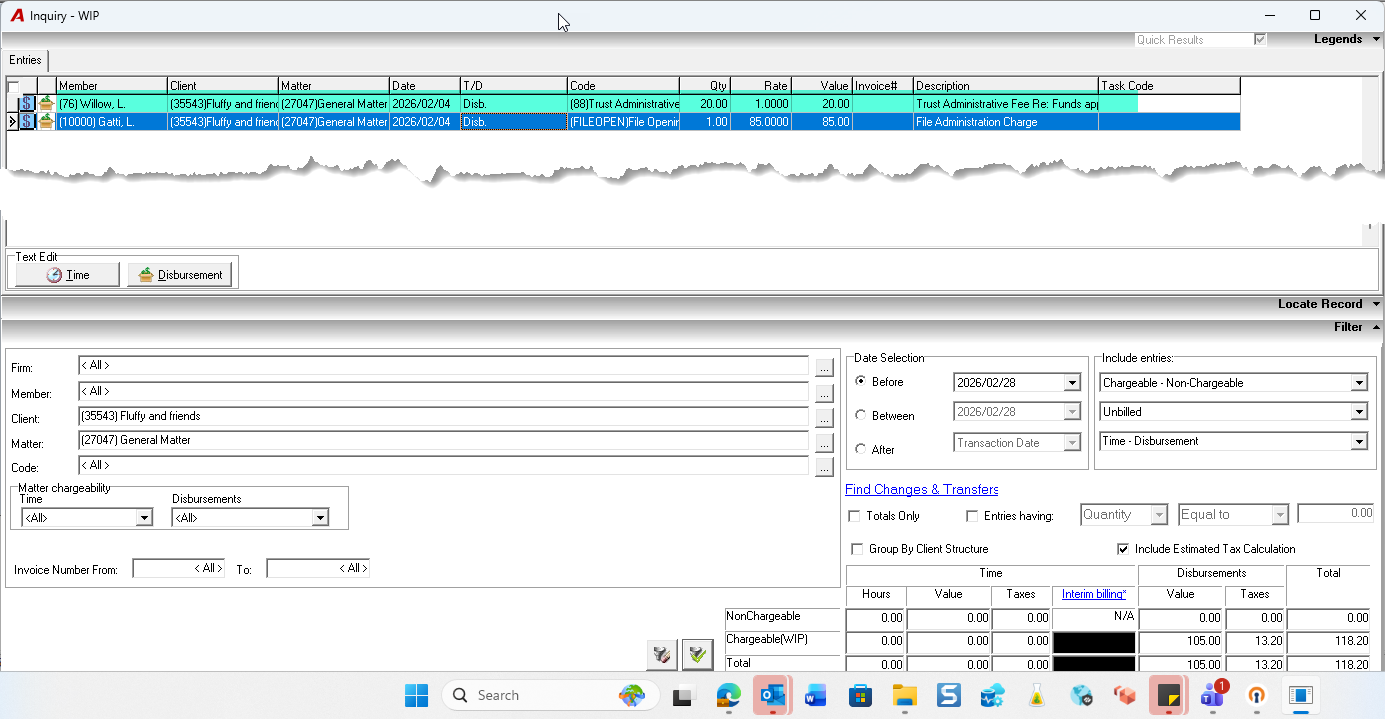Image resolution: width=1385 pixels, height=719 pixels.
Task: Click the dollar icon on Willow row
Action: pyautogui.click(x=28, y=103)
